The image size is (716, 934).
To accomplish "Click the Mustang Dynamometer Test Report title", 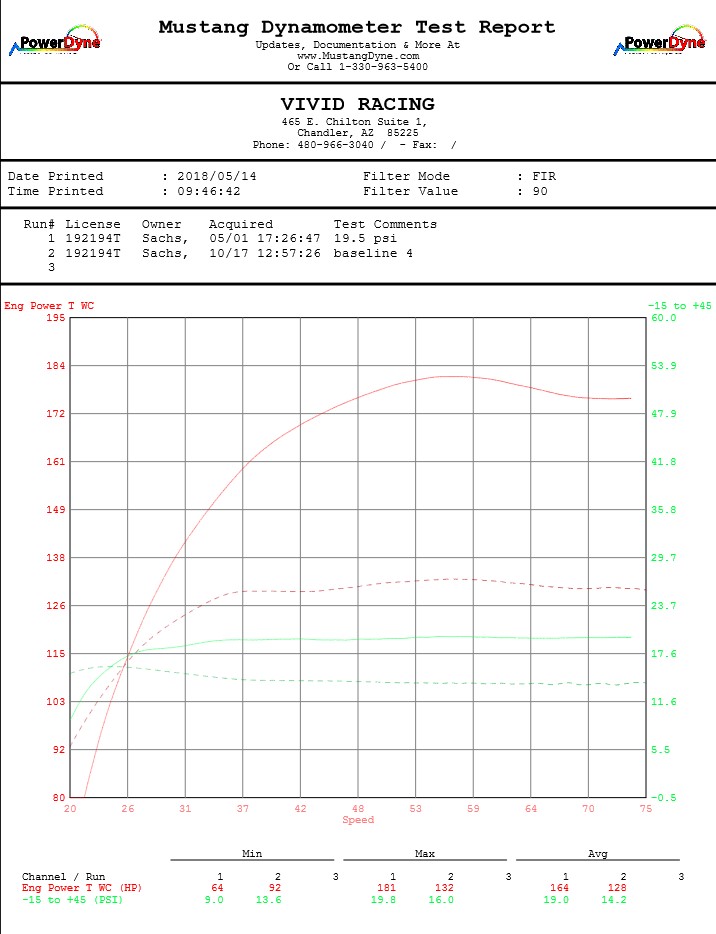I will tap(357, 27).
